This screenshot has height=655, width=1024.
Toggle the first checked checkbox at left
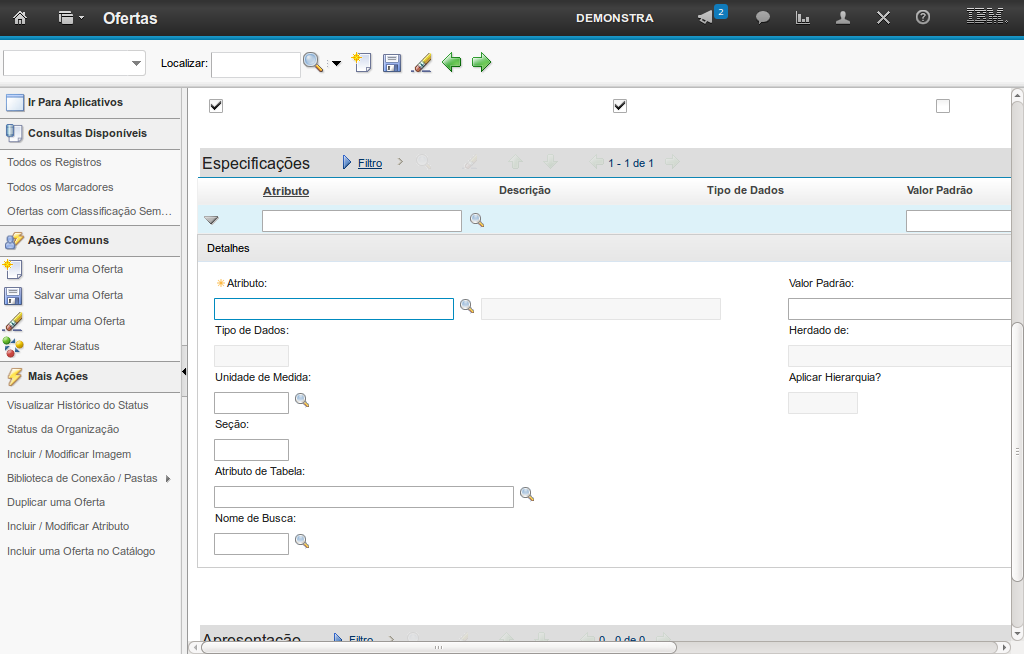pos(216,106)
